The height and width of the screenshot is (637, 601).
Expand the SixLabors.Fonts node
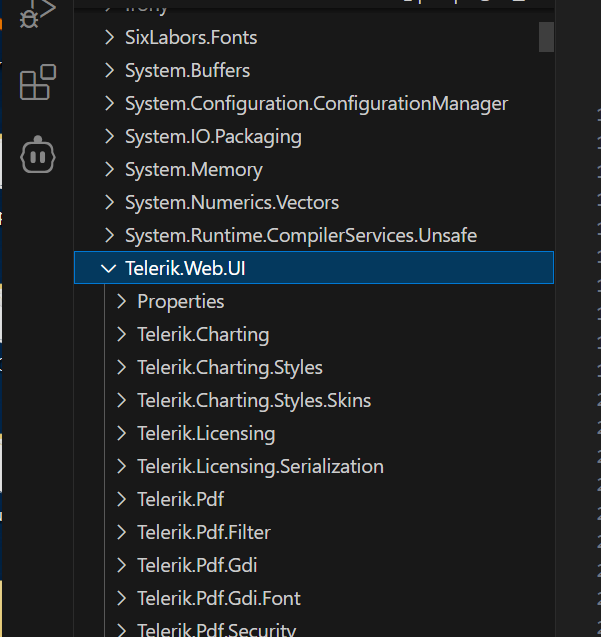point(109,37)
